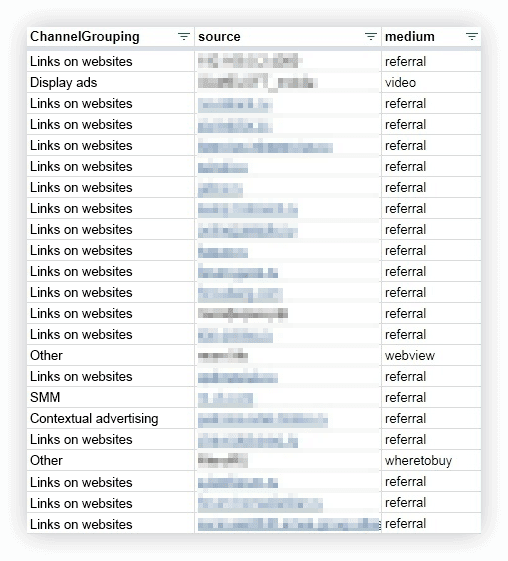Image resolution: width=508 pixels, height=561 pixels.
Task: Open the source column filter icon
Action: pyautogui.click(x=371, y=36)
